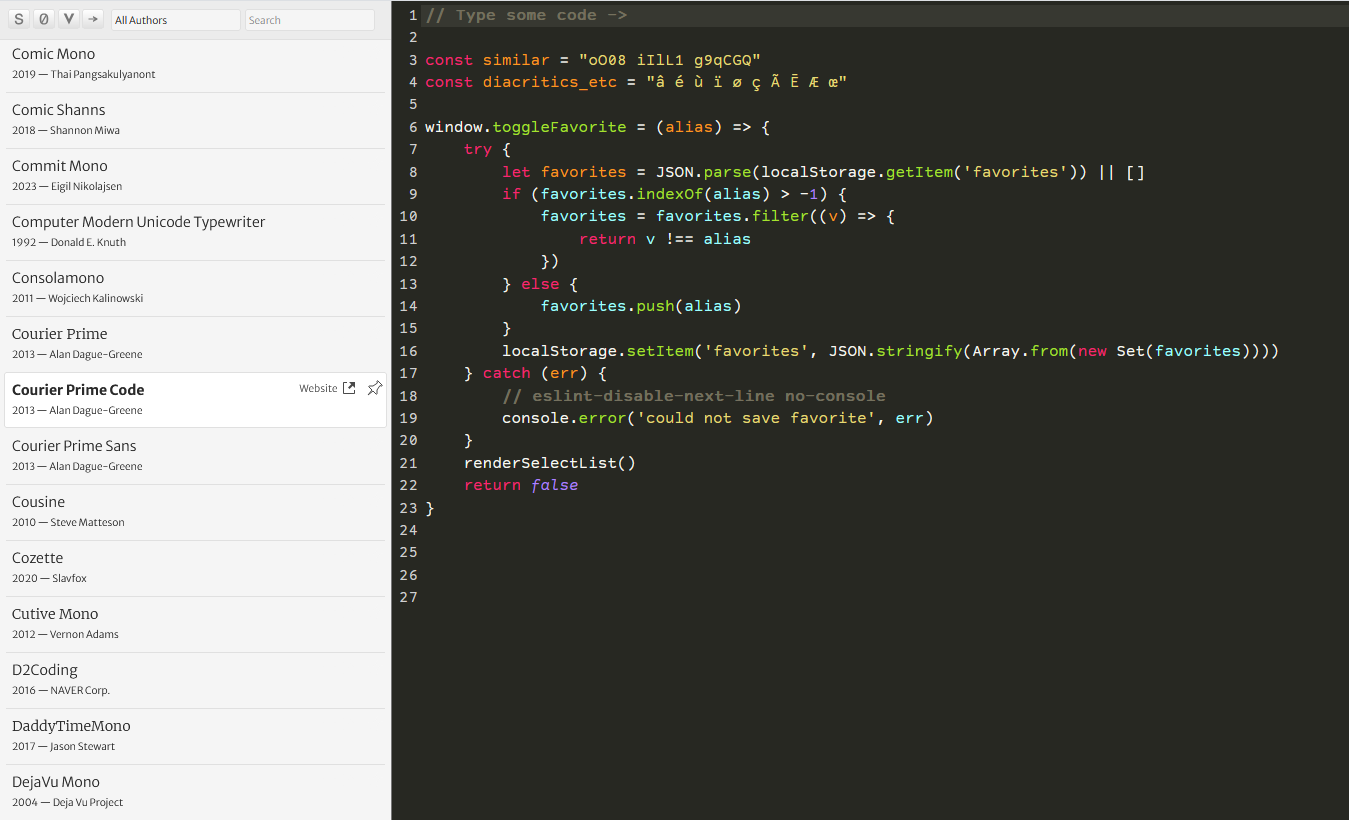
Task: Choose the Commit Mono font
Action: point(60,166)
